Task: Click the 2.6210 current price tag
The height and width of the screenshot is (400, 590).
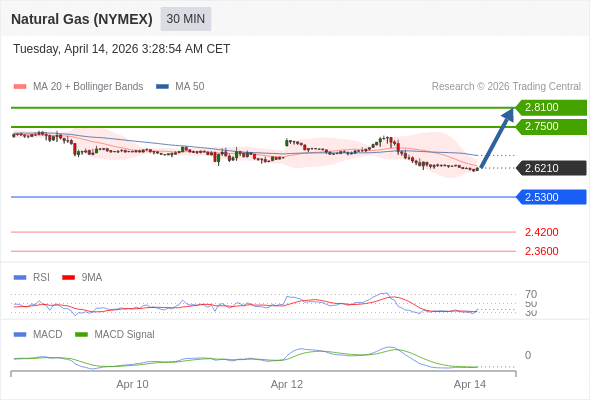Action: click(551, 168)
